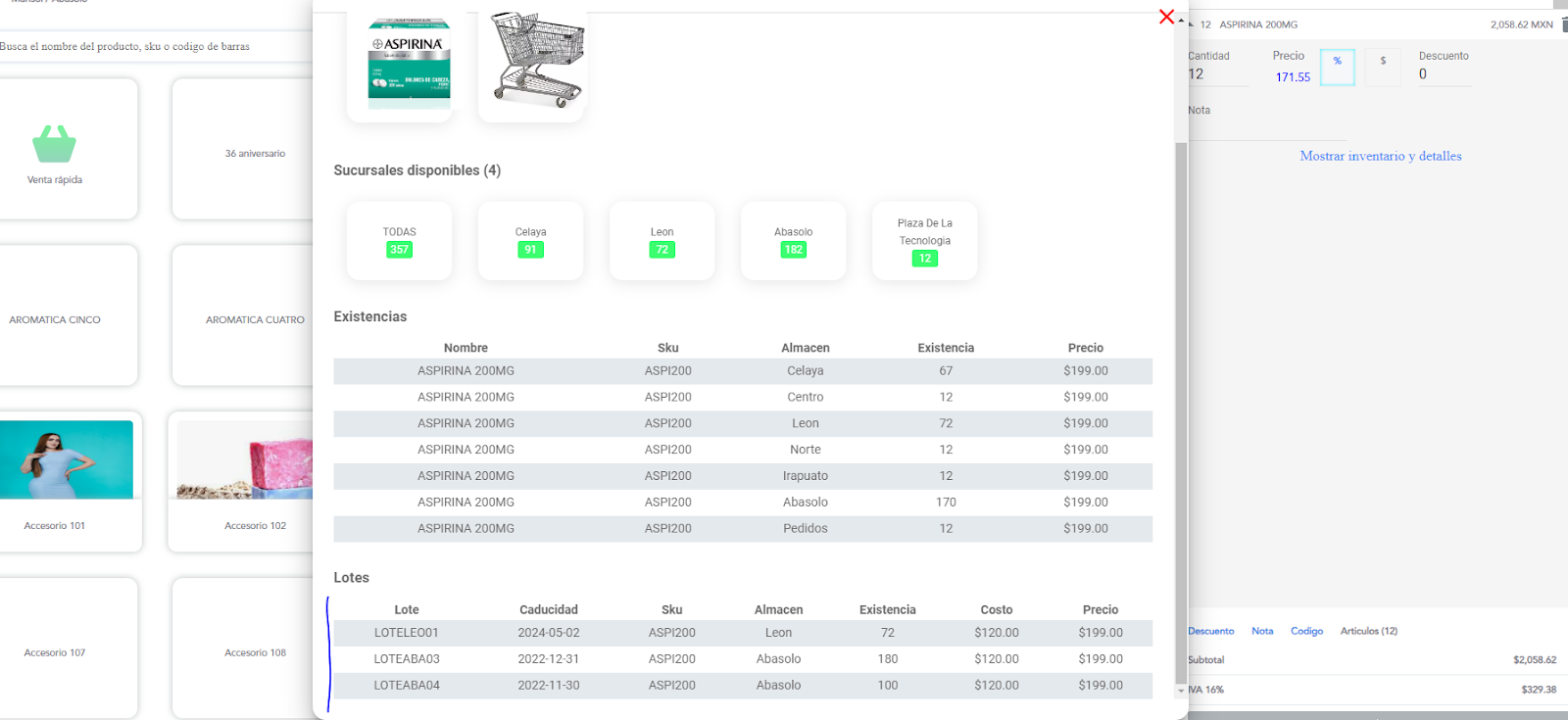Open the Accesorio 108 product card
The width and height of the screenshot is (1568, 720).
pos(242,648)
